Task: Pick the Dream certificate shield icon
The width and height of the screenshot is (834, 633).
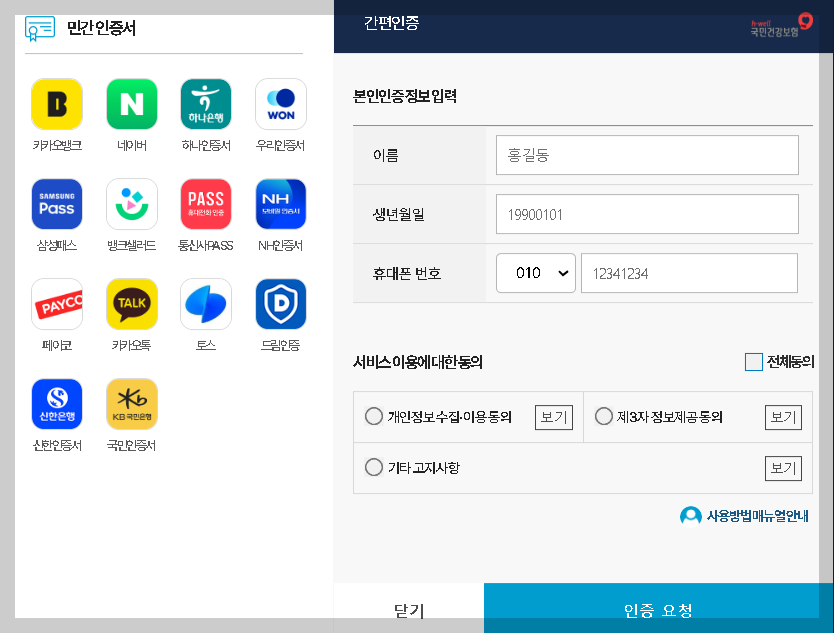Action: coord(281,304)
